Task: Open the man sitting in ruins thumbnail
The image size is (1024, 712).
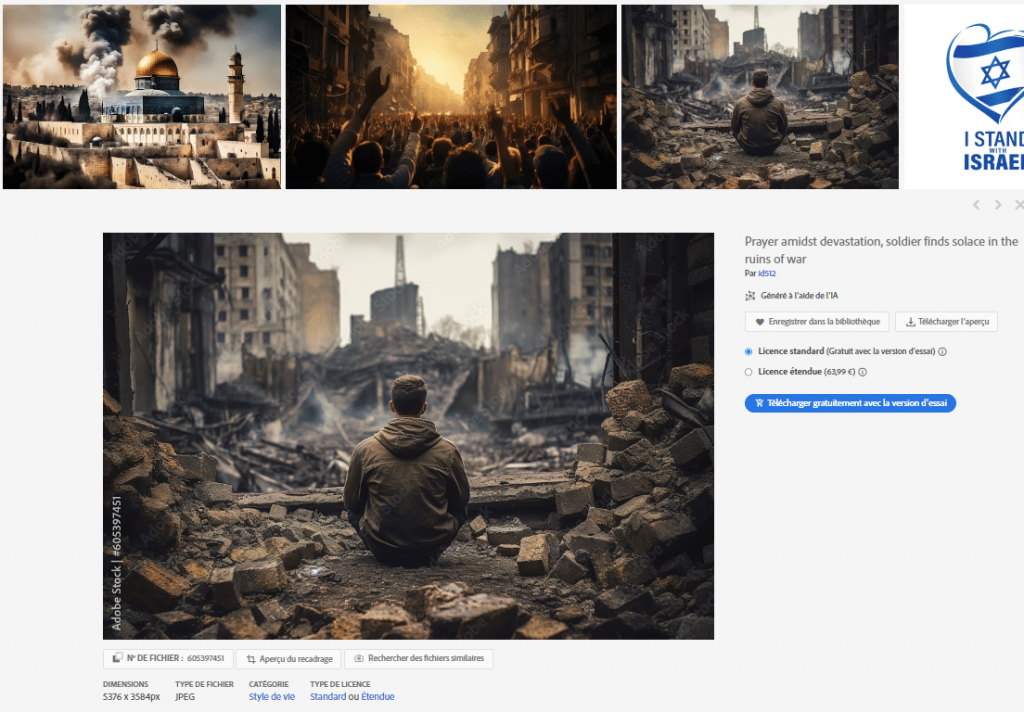Action: point(760,97)
